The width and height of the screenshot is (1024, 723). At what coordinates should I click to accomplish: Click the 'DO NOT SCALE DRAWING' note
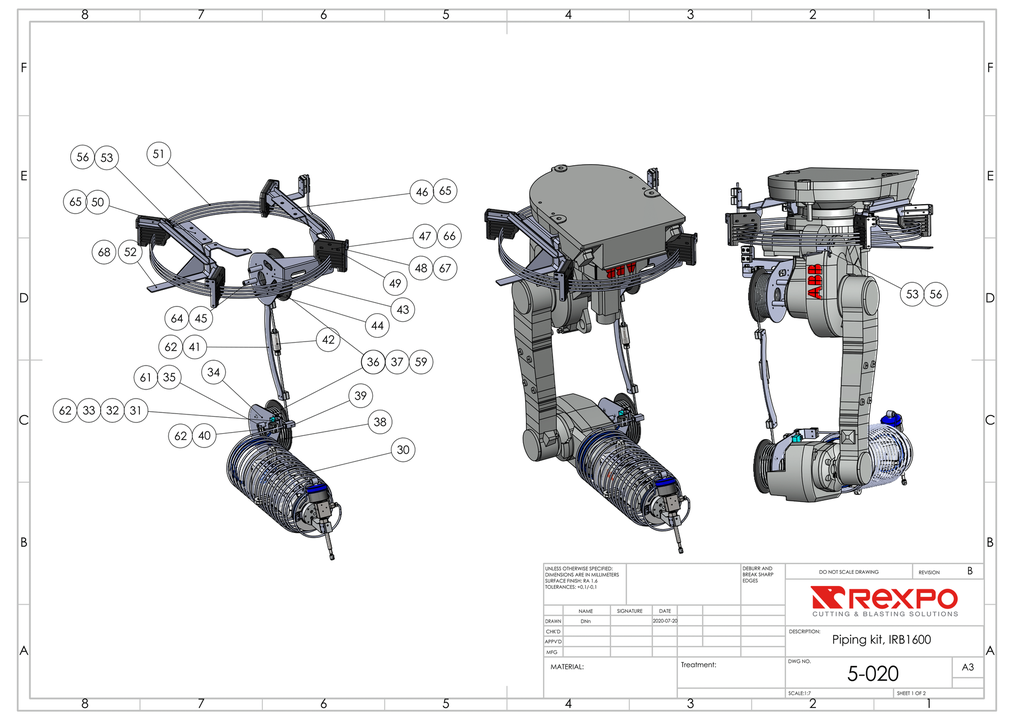848,572
